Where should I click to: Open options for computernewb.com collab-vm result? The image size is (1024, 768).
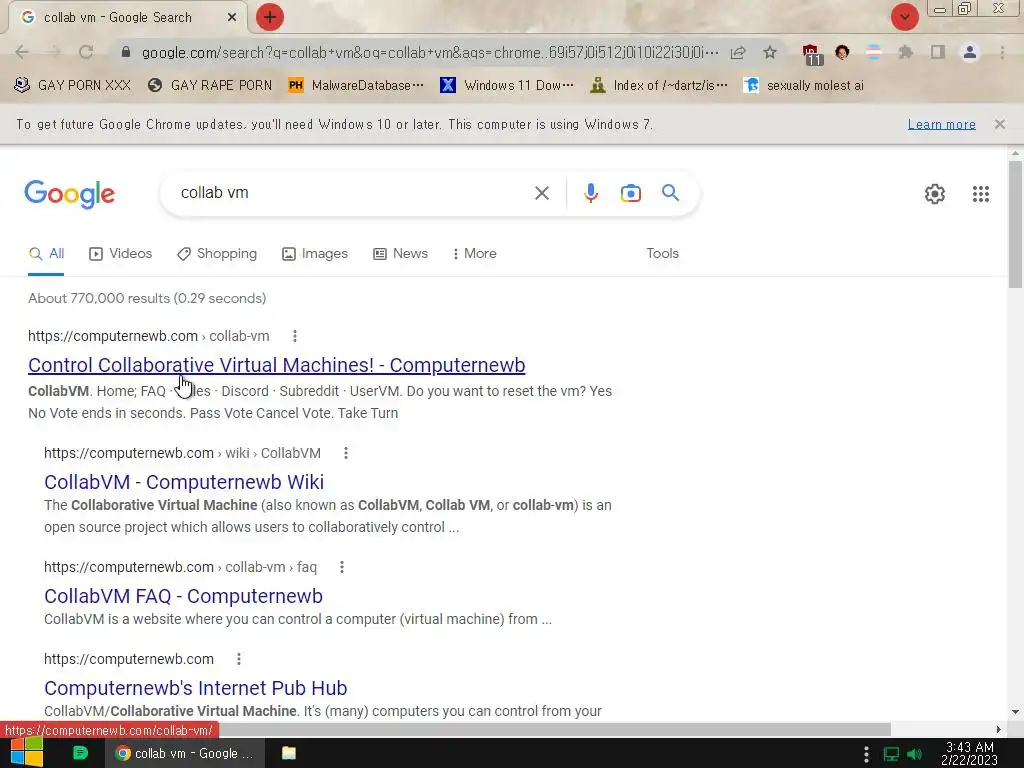tap(295, 336)
